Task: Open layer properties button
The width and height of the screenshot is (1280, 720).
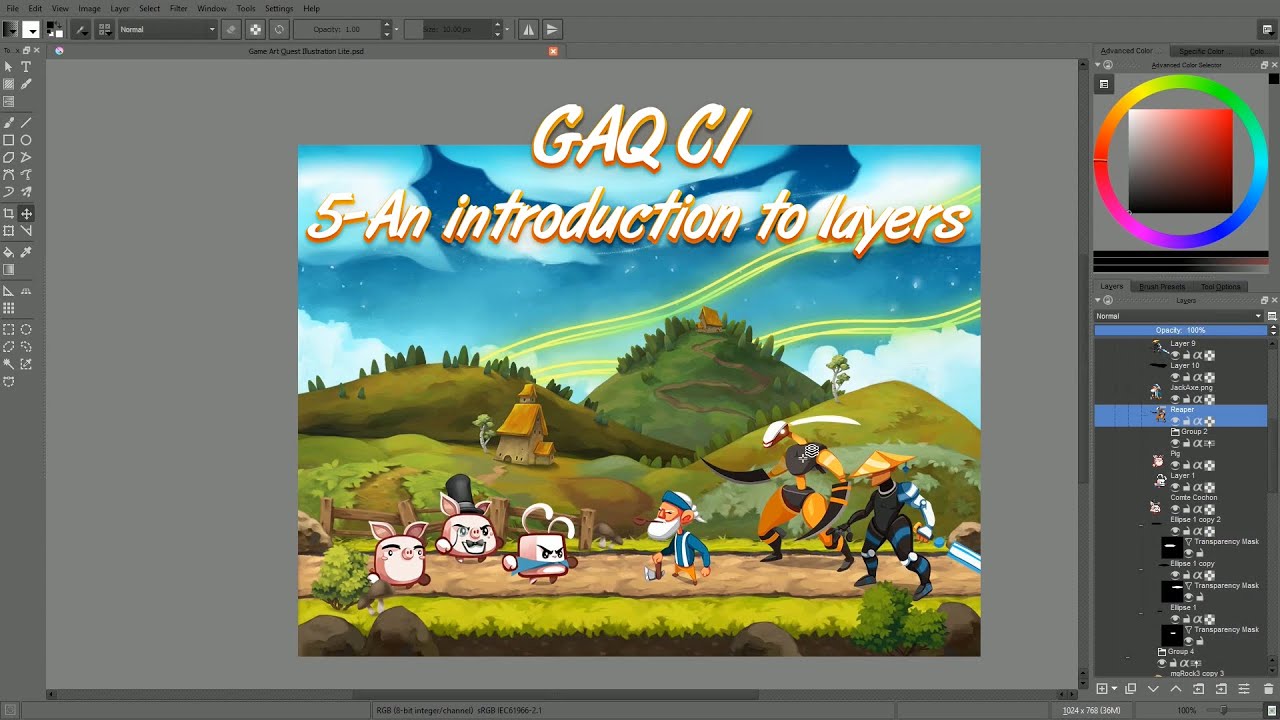Action: [1244, 689]
